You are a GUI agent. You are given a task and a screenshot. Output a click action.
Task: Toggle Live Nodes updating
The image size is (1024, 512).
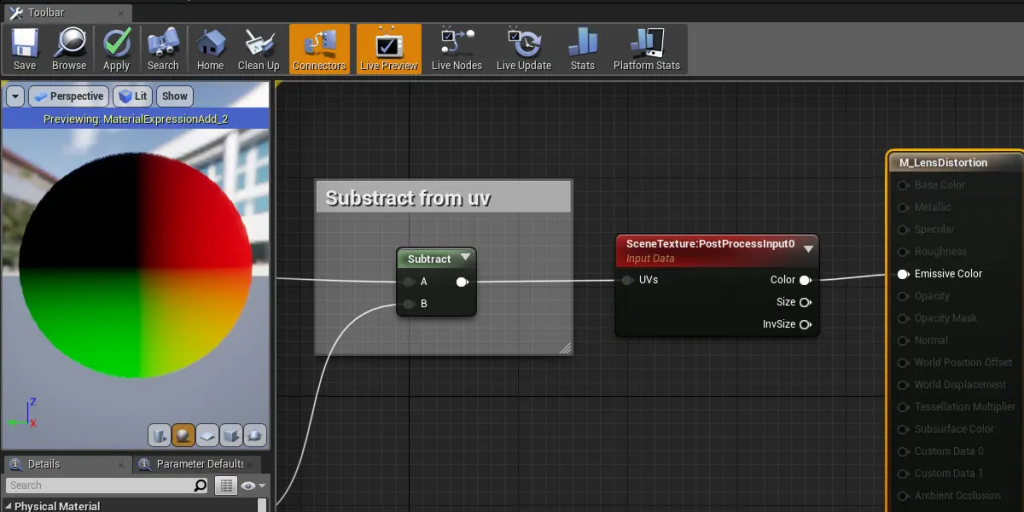tap(456, 49)
